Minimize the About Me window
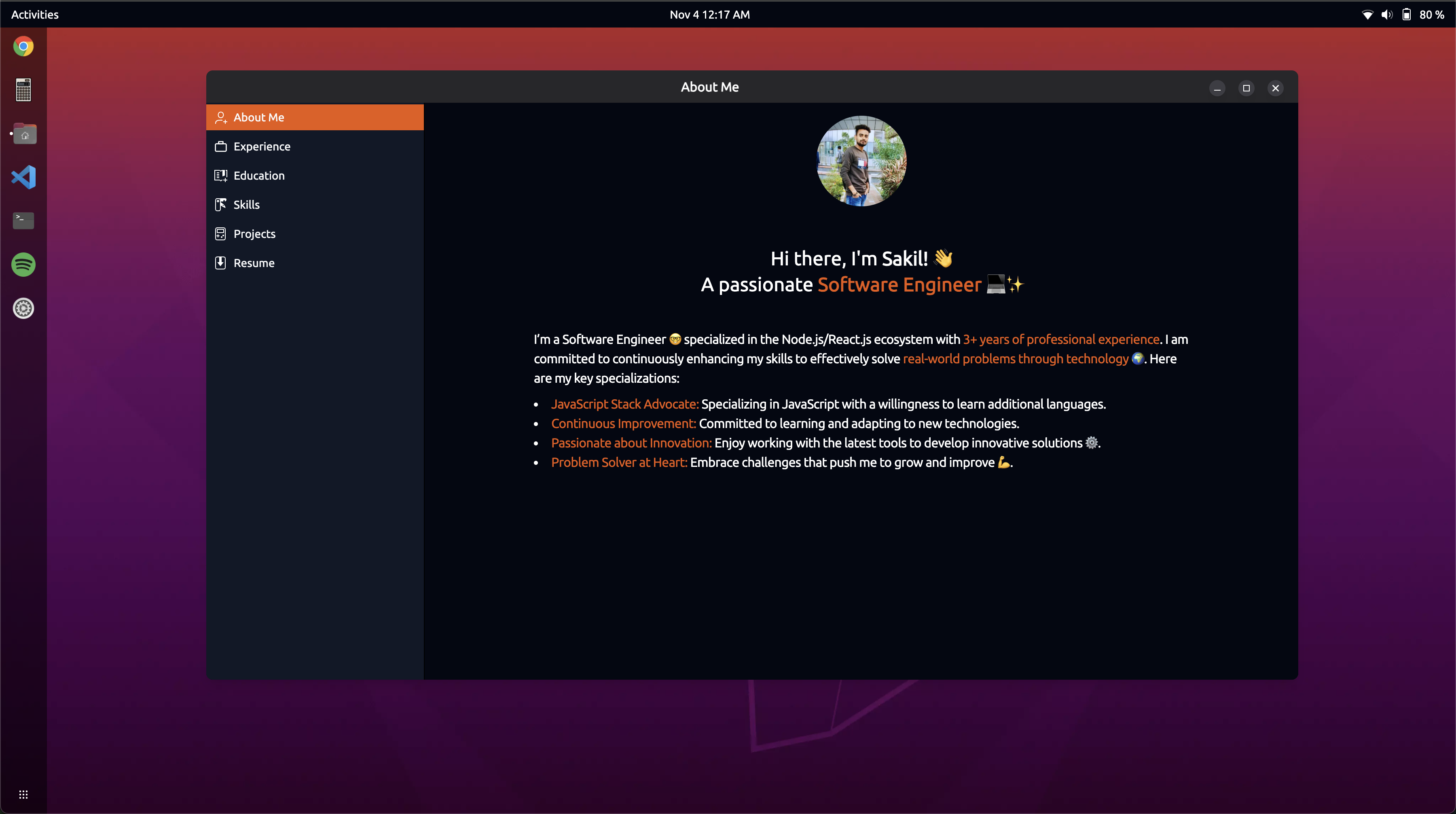Image resolution: width=1456 pixels, height=814 pixels. click(1217, 88)
